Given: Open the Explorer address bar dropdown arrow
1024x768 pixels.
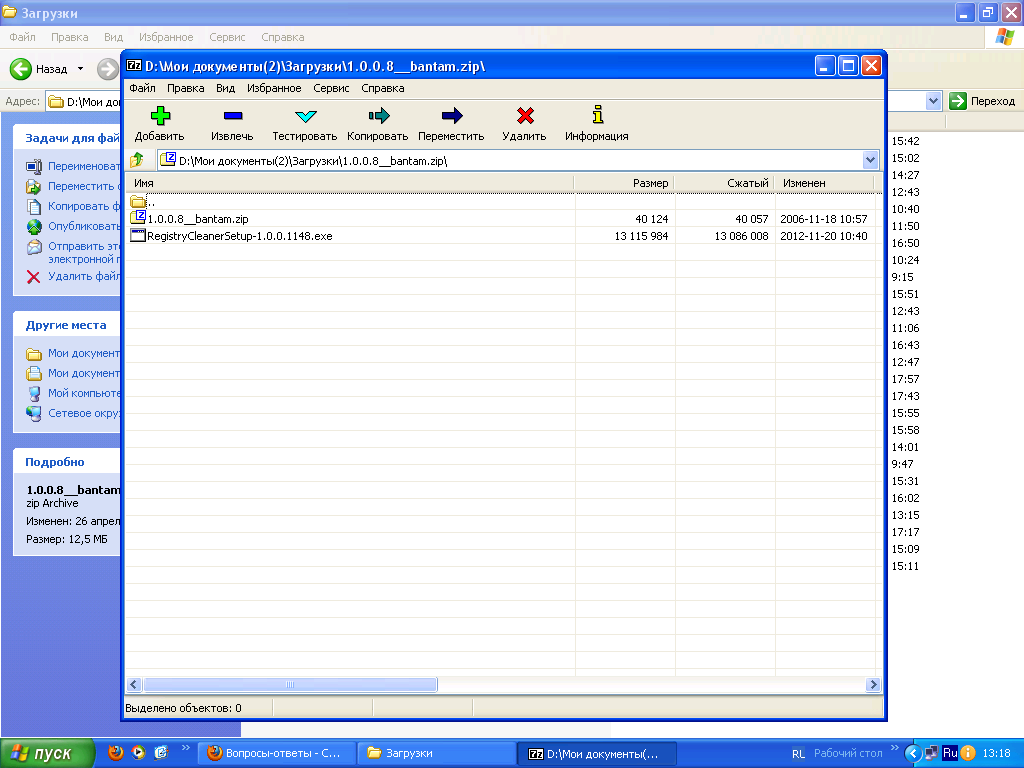Looking at the screenshot, I should 933,101.
